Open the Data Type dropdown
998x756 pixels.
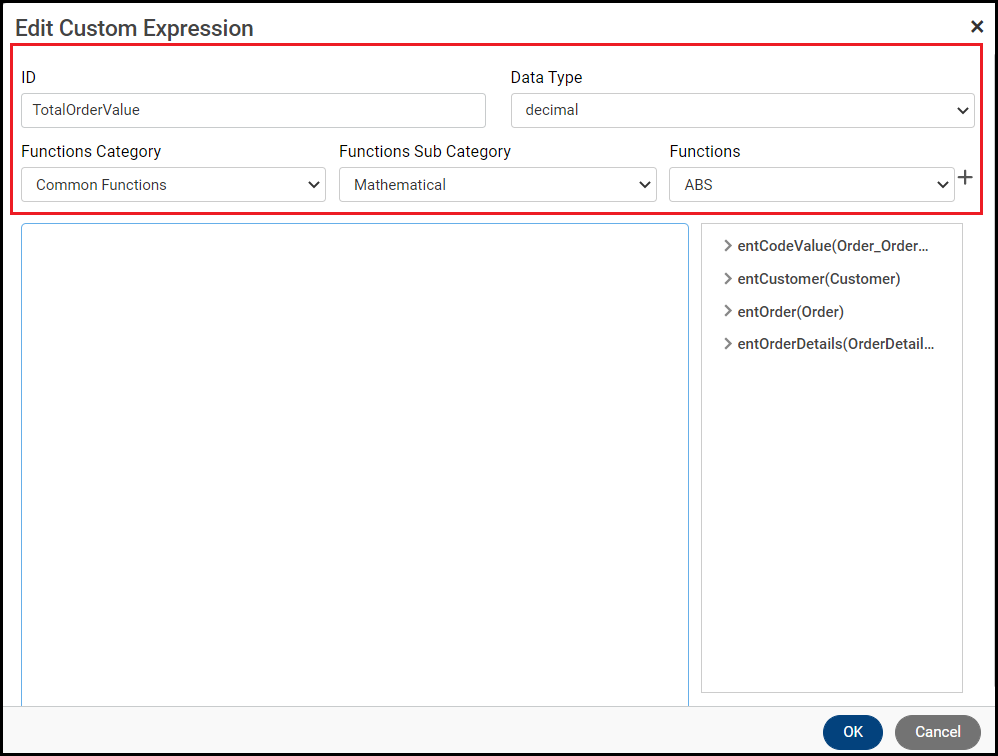click(742, 110)
